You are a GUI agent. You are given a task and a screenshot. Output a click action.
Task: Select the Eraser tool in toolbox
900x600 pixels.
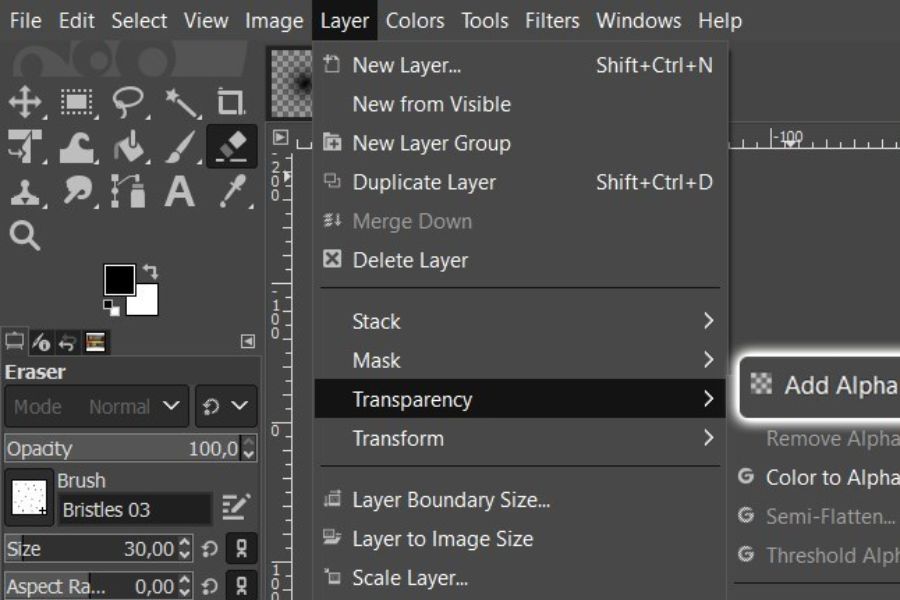click(231, 146)
